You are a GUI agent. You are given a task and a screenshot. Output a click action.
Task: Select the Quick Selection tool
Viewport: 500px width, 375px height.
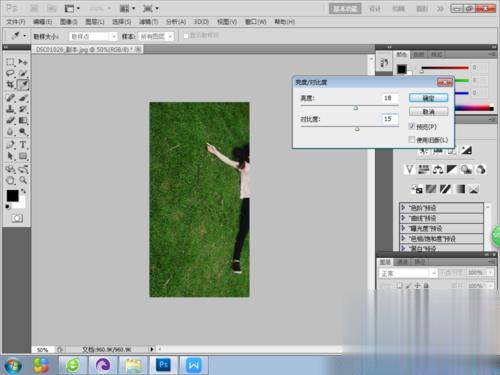tap(23, 73)
